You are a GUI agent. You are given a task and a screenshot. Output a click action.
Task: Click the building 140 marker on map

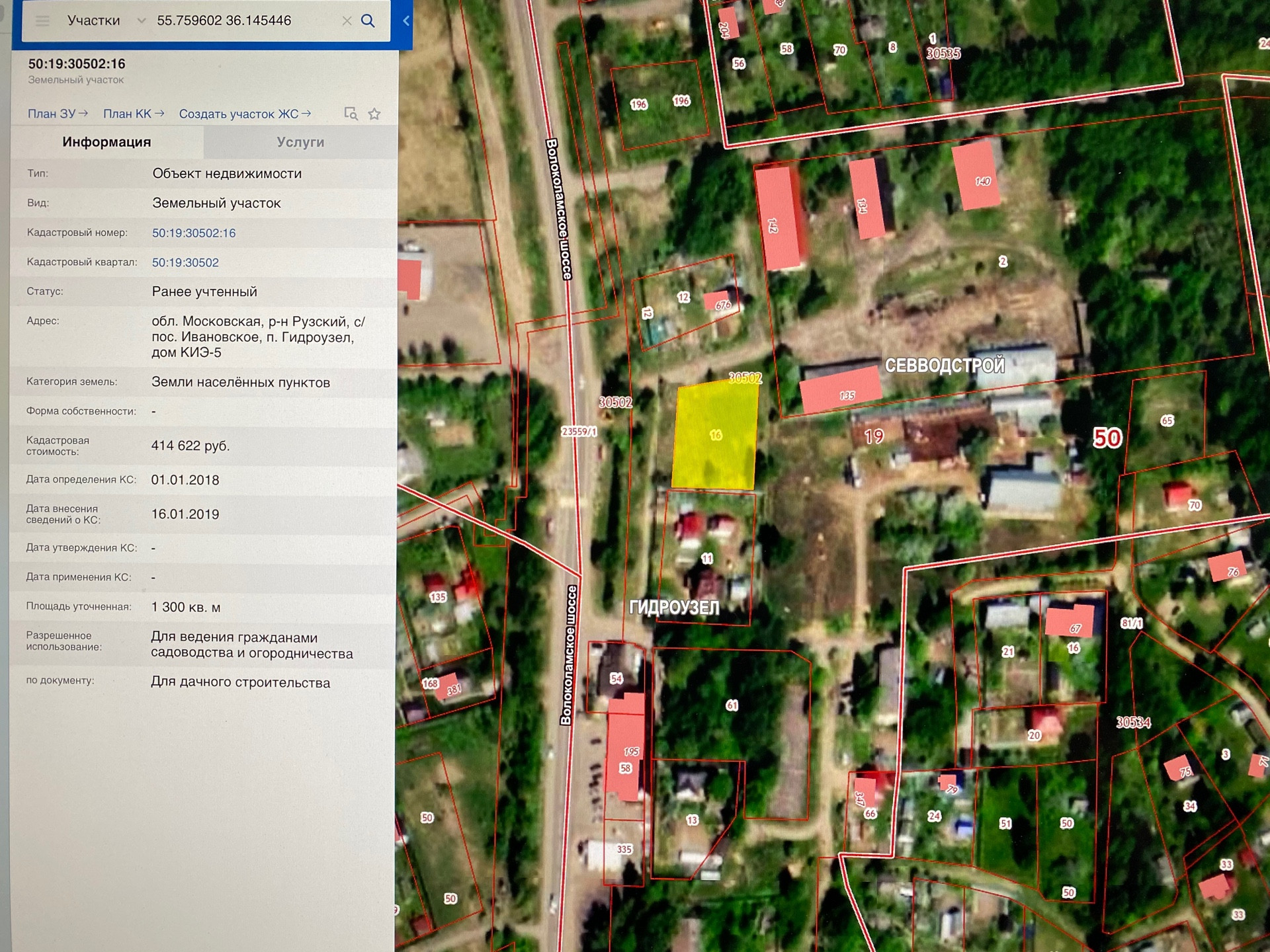coord(978,176)
